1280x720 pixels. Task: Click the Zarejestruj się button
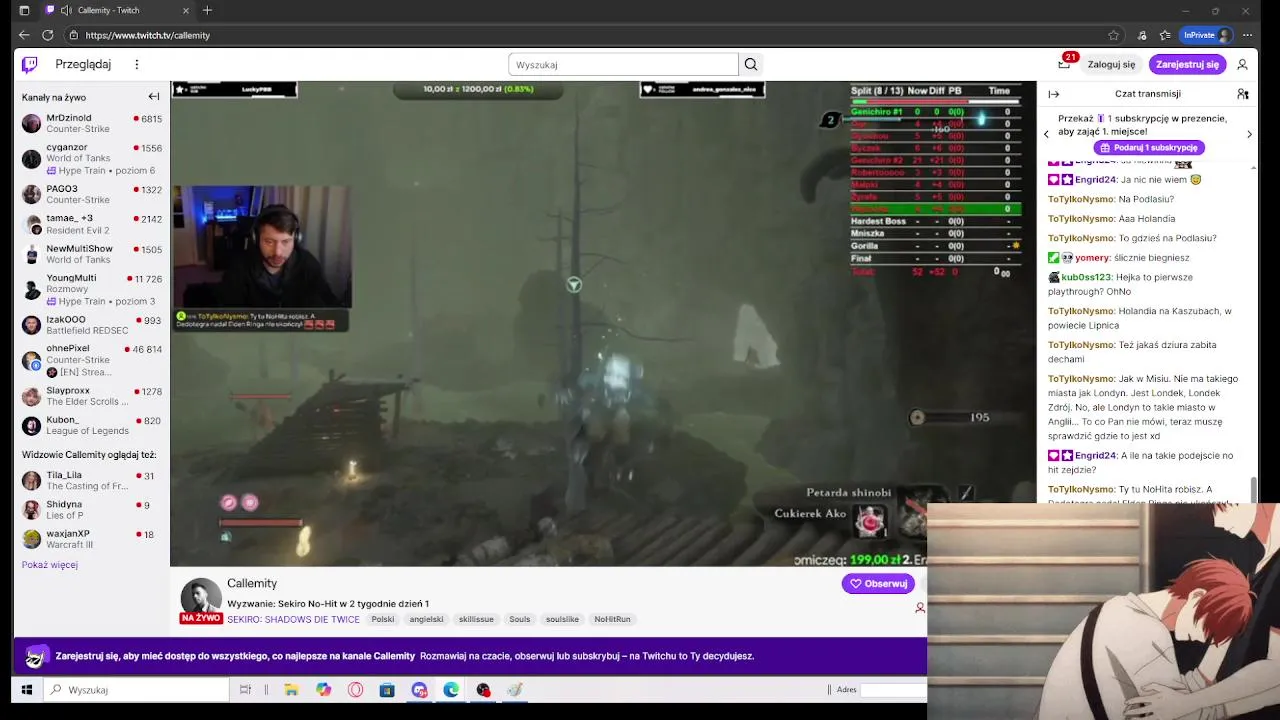pos(1187,64)
